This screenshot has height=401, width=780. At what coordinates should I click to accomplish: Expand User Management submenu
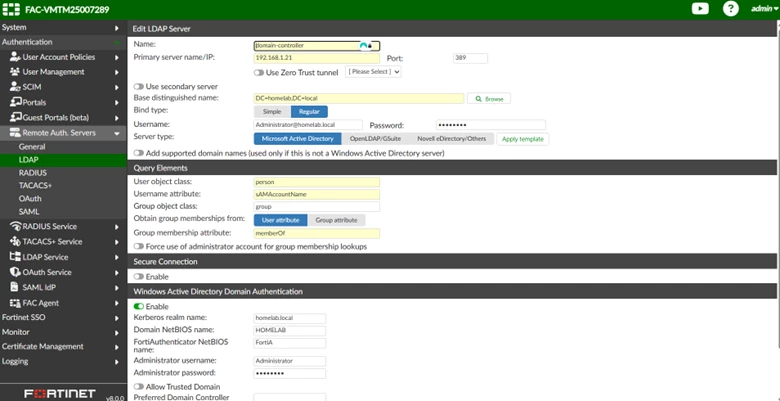117,72
